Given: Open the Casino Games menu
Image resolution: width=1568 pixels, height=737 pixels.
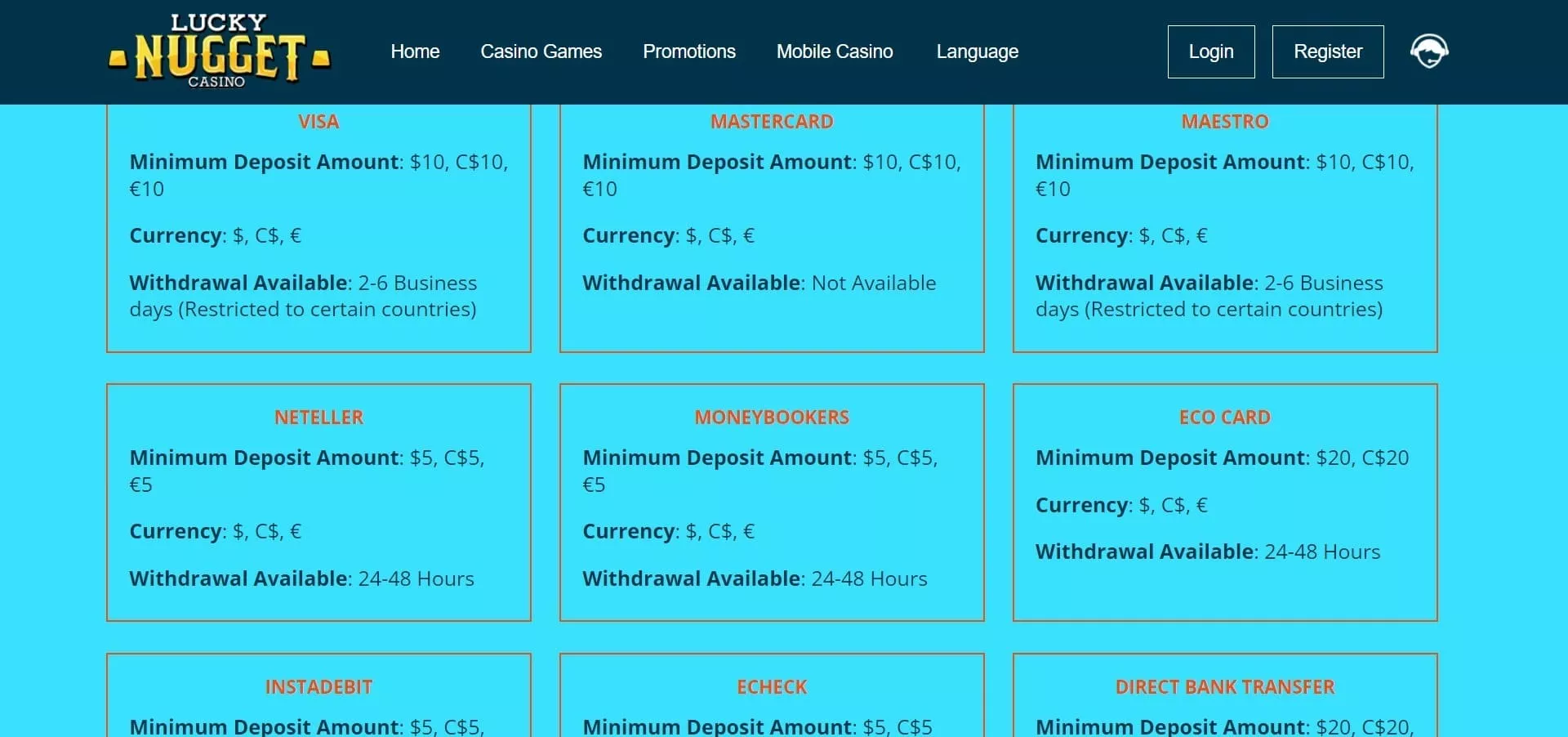Looking at the screenshot, I should click(541, 51).
